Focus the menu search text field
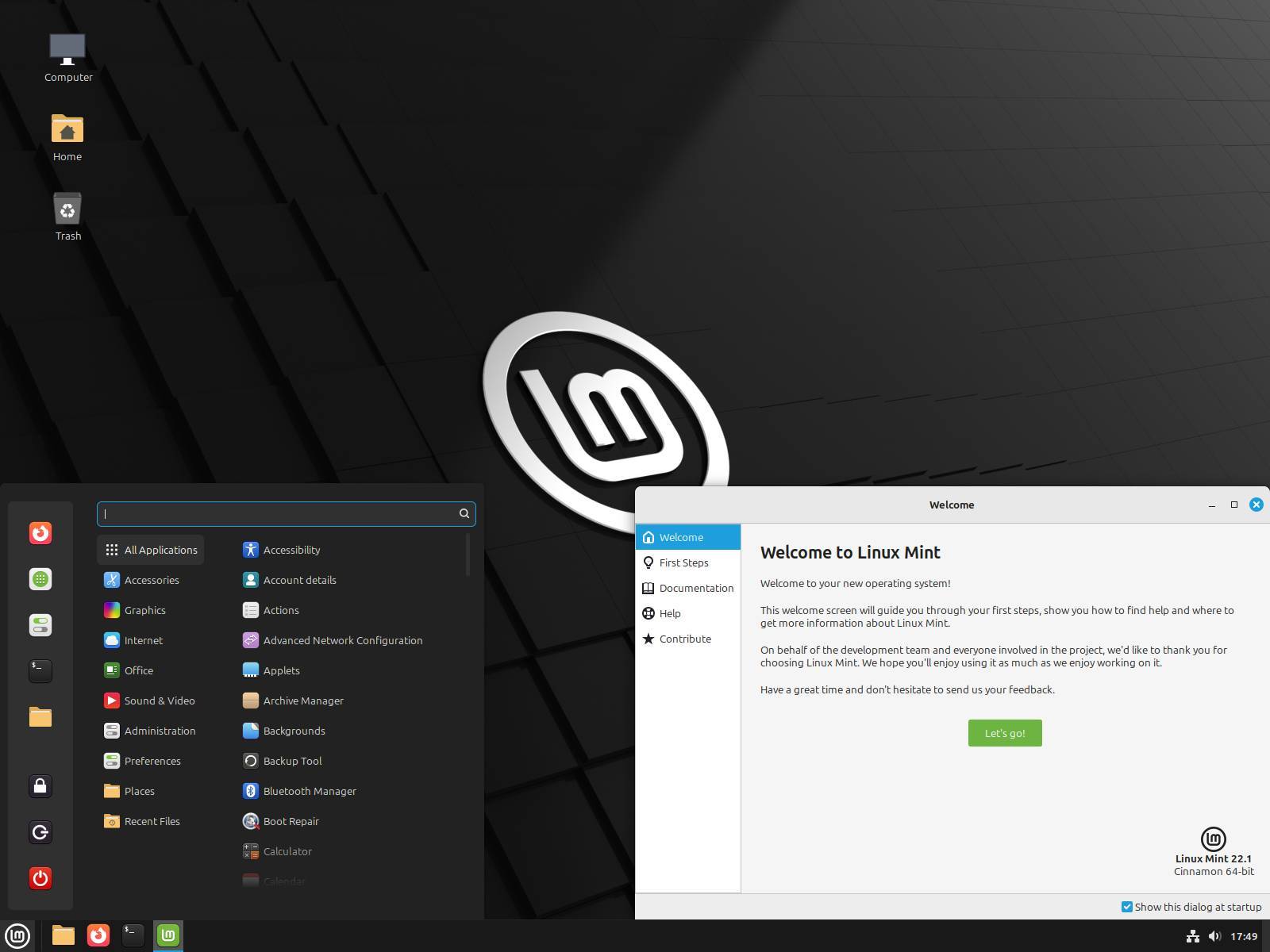The height and width of the screenshot is (952, 1270). 286,514
